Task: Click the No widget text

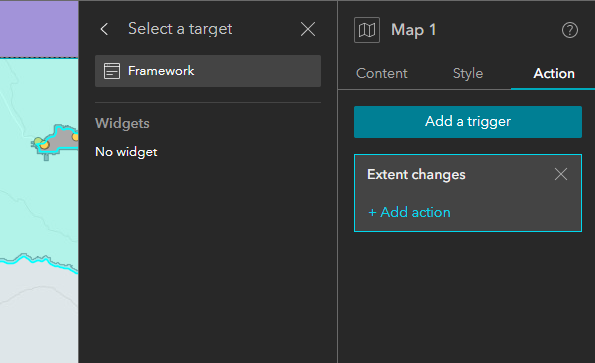Action: tap(126, 152)
